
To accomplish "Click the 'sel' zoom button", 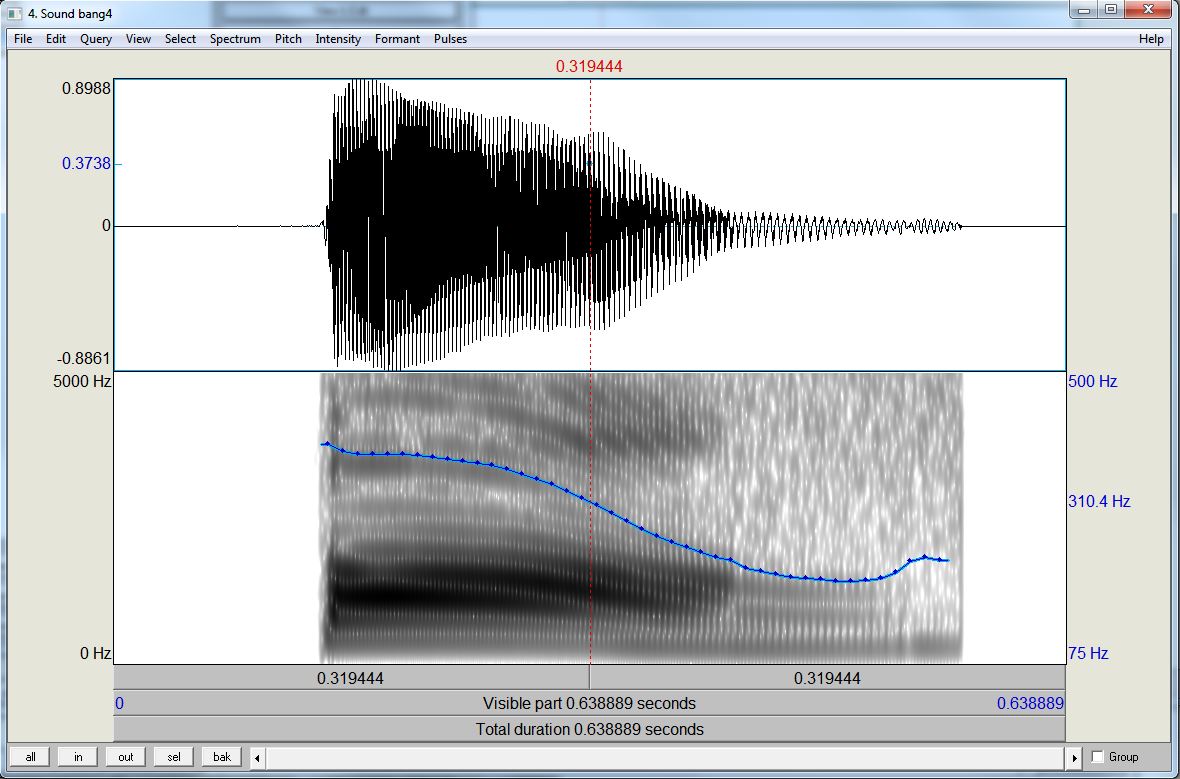I will [x=174, y=757].
